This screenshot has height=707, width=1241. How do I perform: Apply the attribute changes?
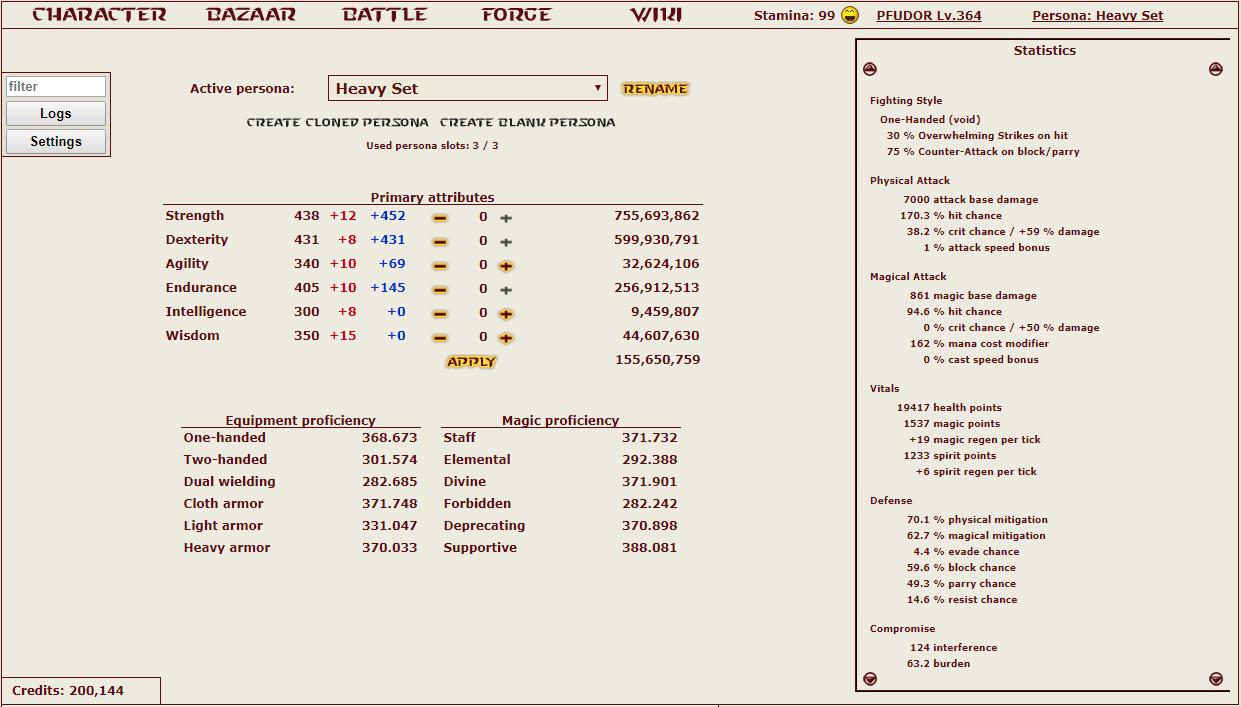471,362
